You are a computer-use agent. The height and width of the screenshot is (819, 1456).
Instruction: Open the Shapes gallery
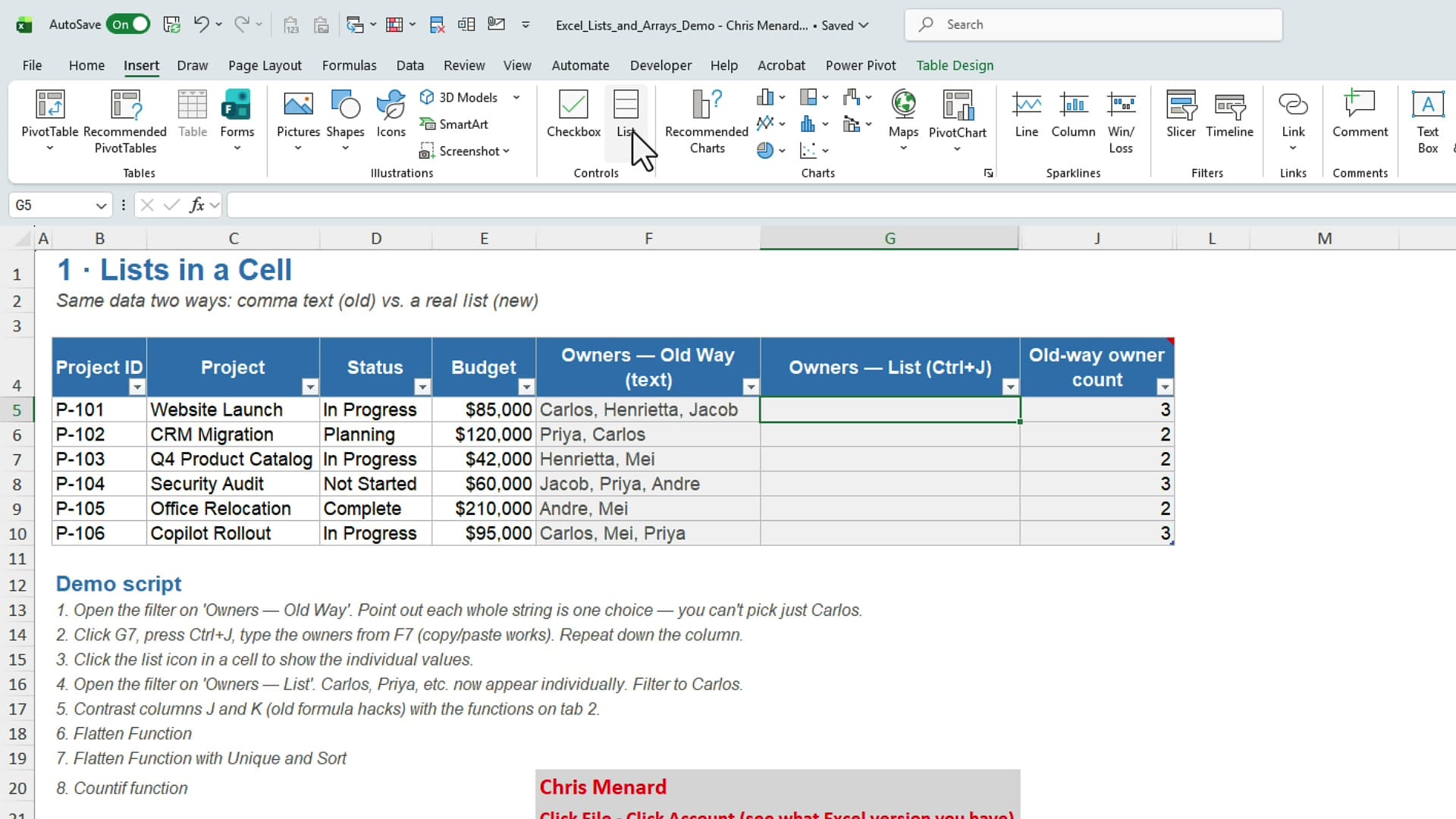coord(345,121)
